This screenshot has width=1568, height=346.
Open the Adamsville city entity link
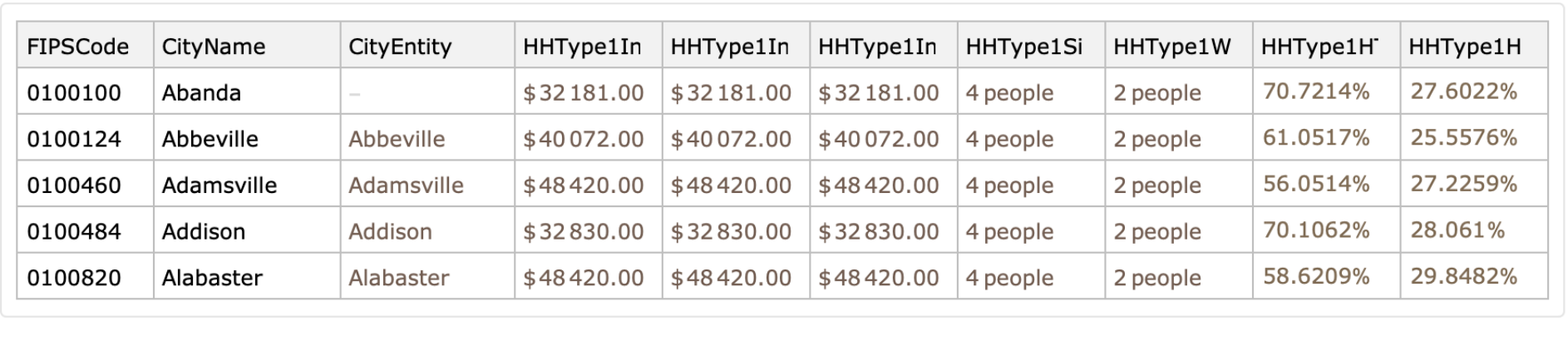click(406, 185)
